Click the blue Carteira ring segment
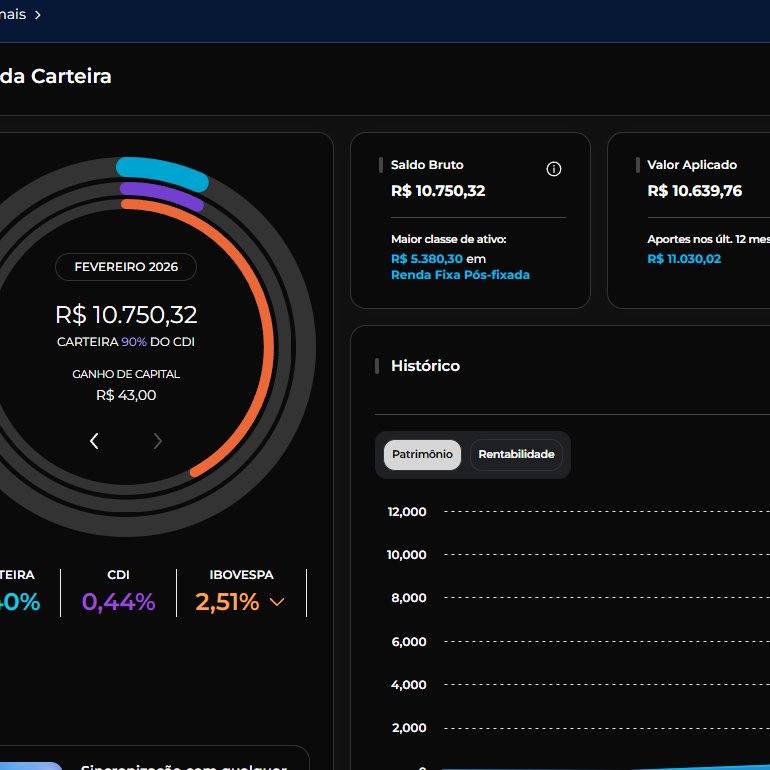 pos(162,173)
